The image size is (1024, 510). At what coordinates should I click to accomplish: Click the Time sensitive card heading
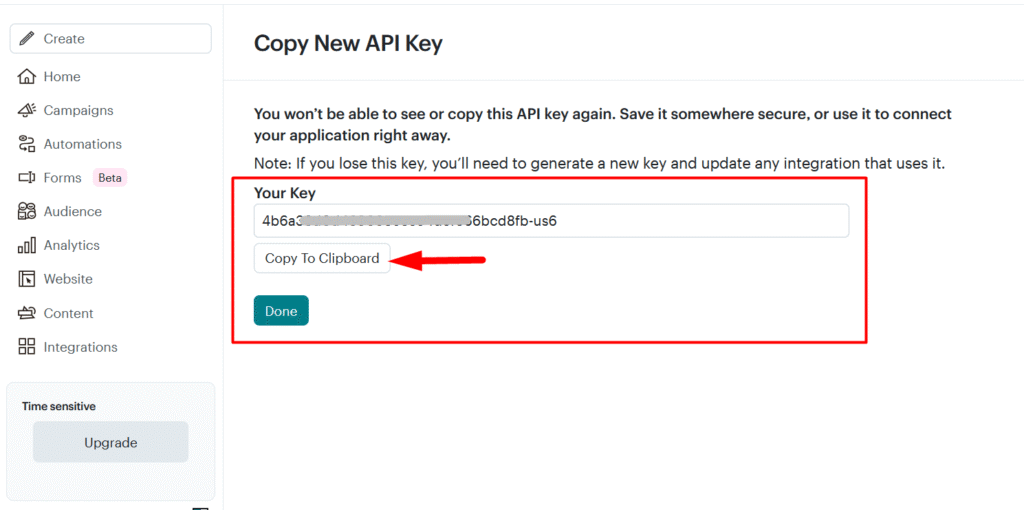(59, 406)
